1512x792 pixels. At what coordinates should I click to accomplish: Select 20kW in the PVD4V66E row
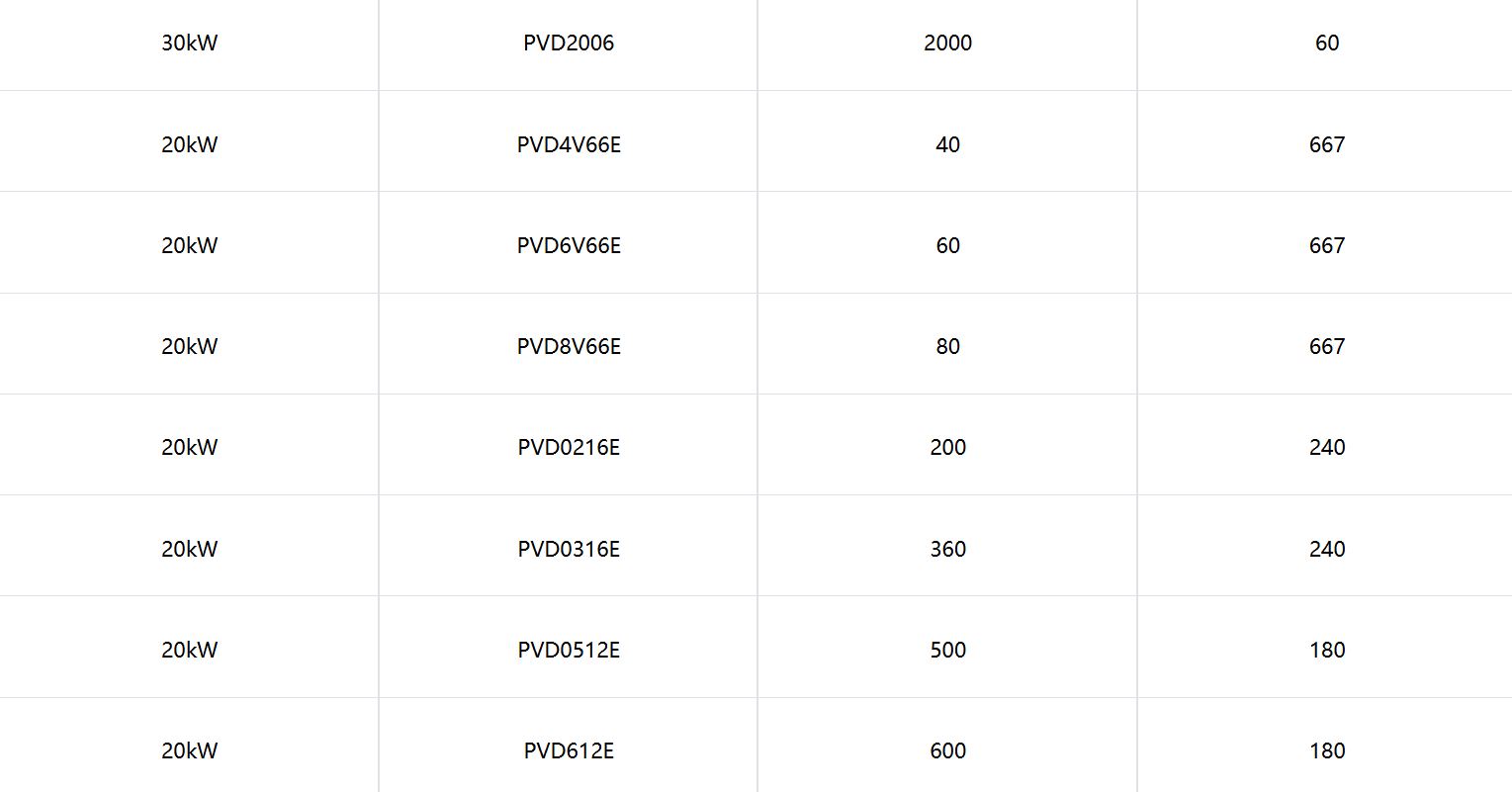(189, 144)
